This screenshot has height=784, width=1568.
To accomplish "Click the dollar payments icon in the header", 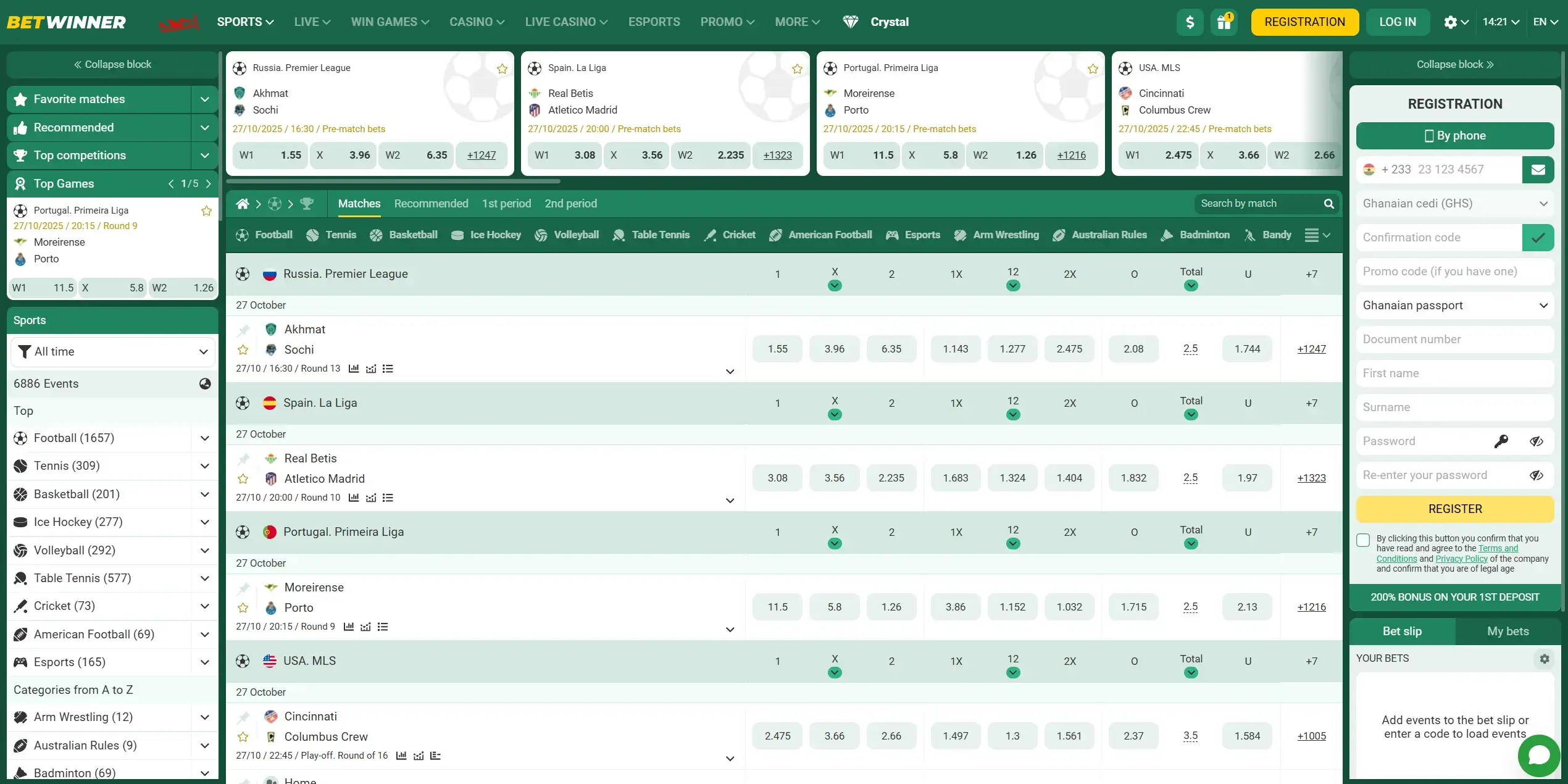I will [1190, 22].
